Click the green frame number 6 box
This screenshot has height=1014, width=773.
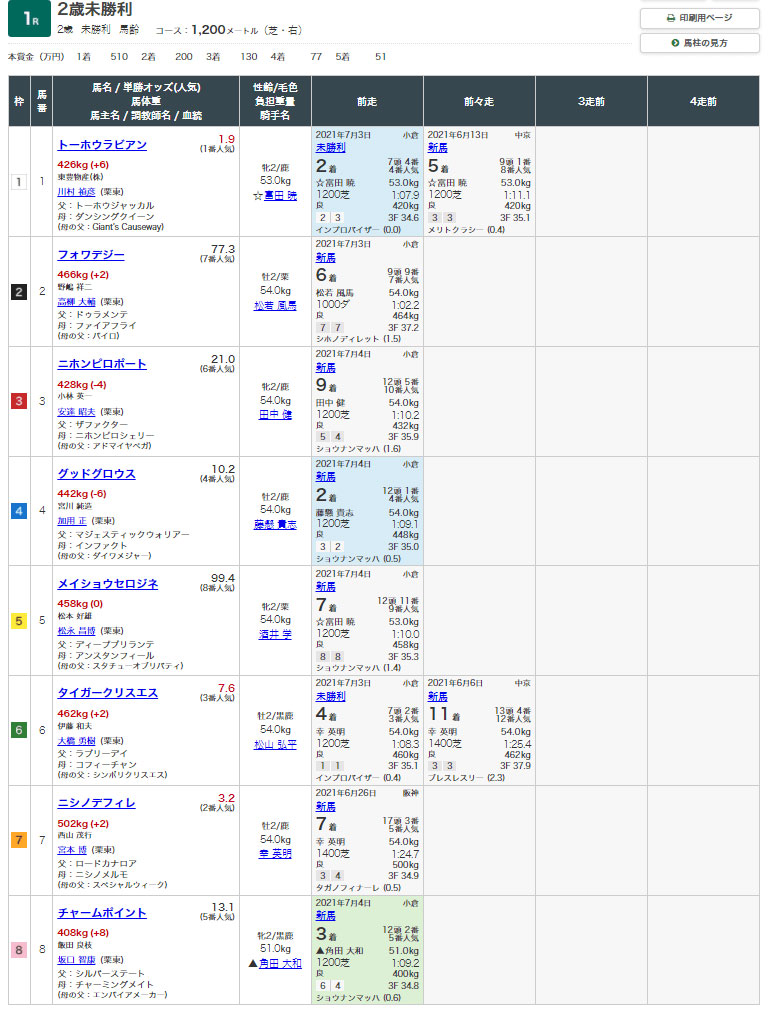click(x=19, y=731)
